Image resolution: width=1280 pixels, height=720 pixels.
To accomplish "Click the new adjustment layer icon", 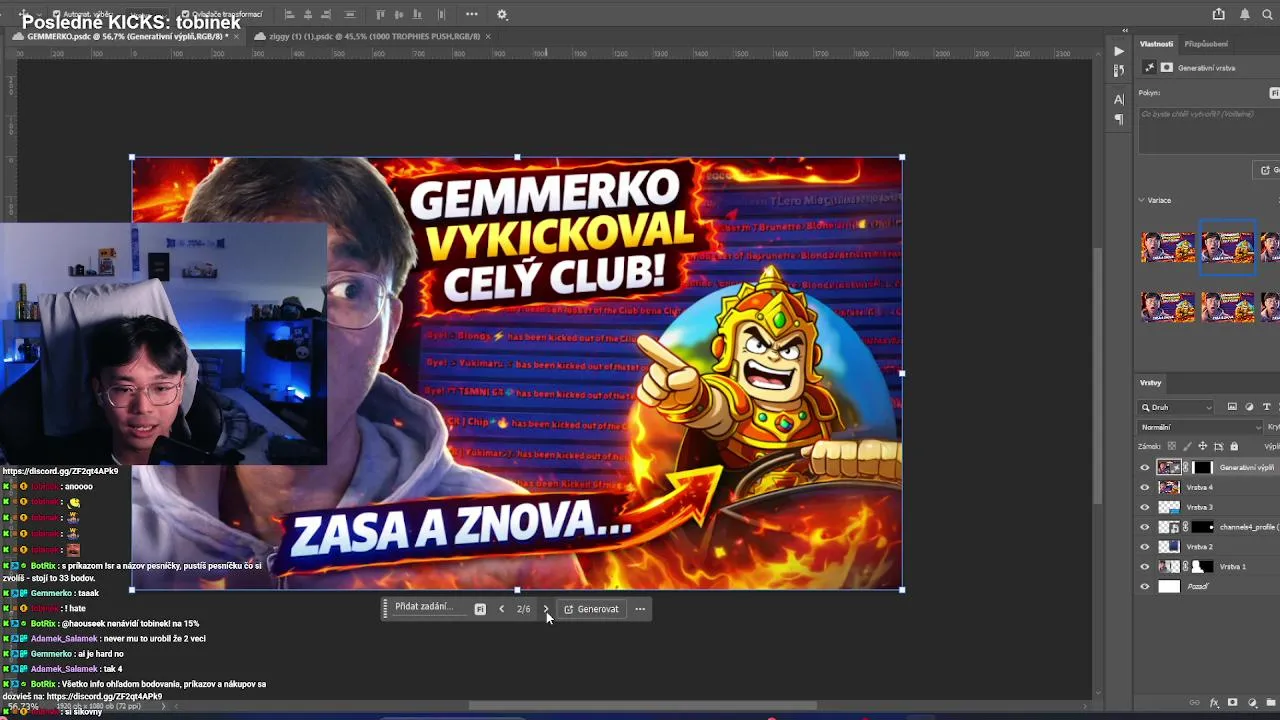I will pos(1252,702).
